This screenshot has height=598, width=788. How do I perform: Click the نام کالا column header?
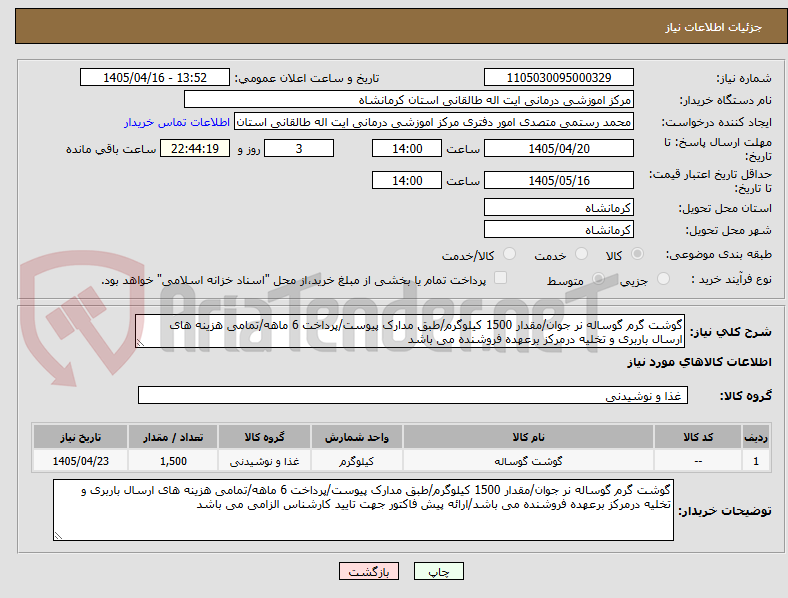(x=528, y=437)
